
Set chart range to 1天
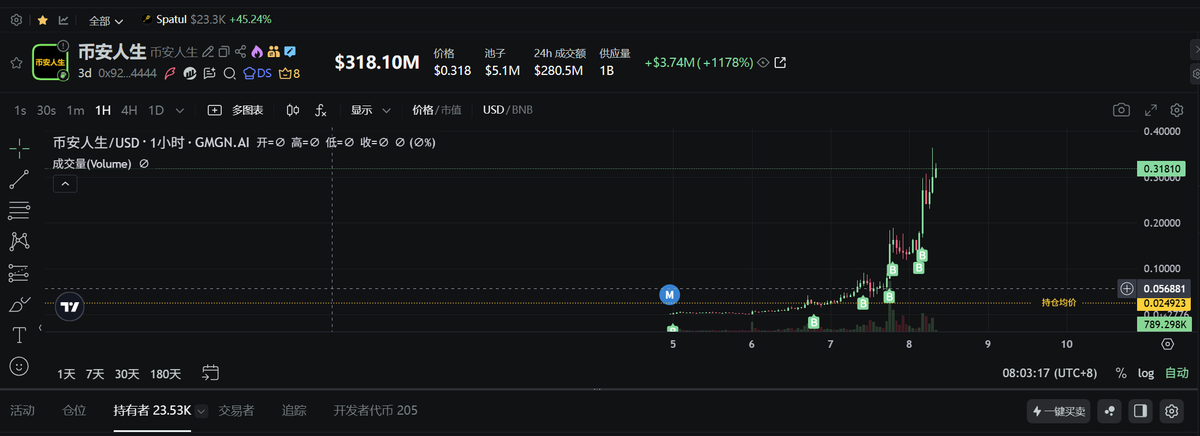tap(66, 373)
